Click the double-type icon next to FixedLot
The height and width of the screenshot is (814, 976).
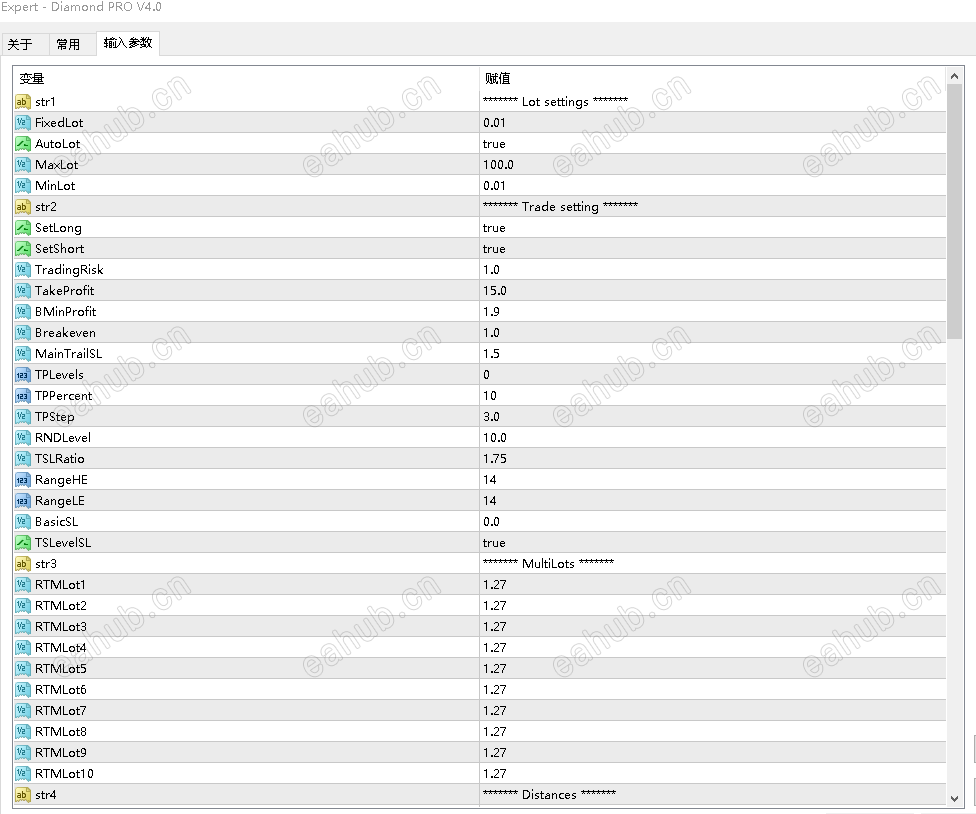point(23,123)
